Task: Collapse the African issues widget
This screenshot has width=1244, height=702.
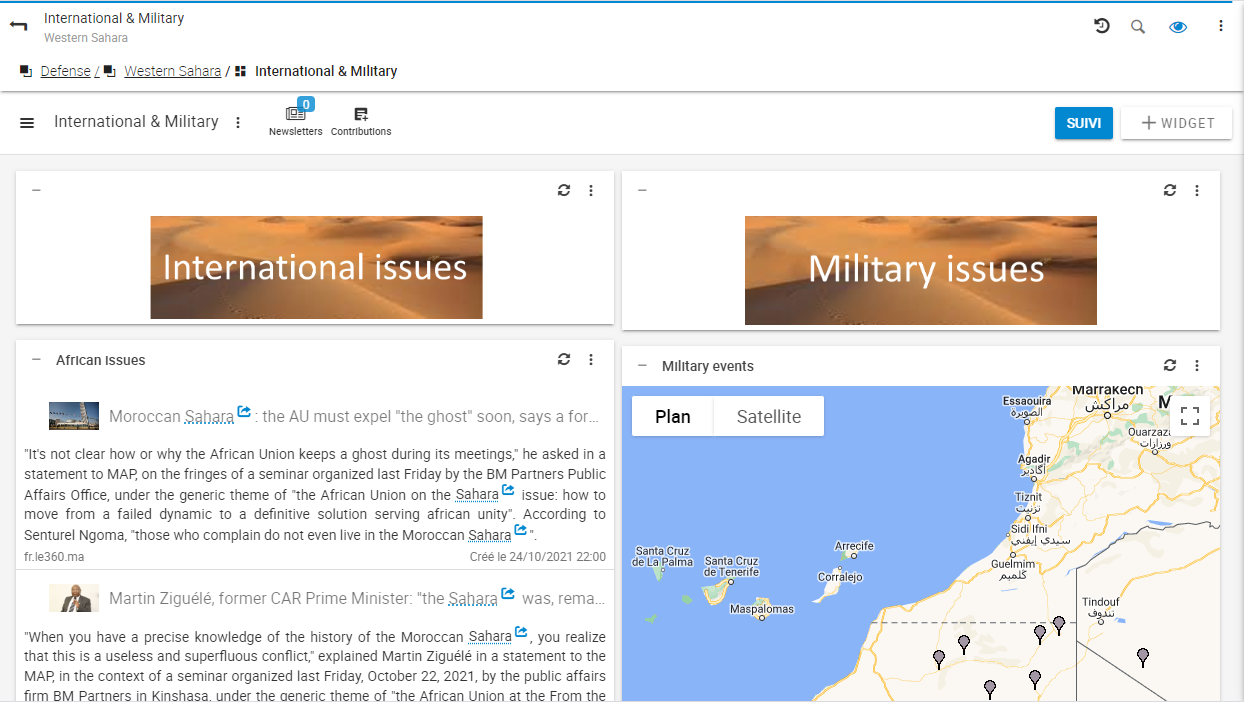Action: point(36,359)
